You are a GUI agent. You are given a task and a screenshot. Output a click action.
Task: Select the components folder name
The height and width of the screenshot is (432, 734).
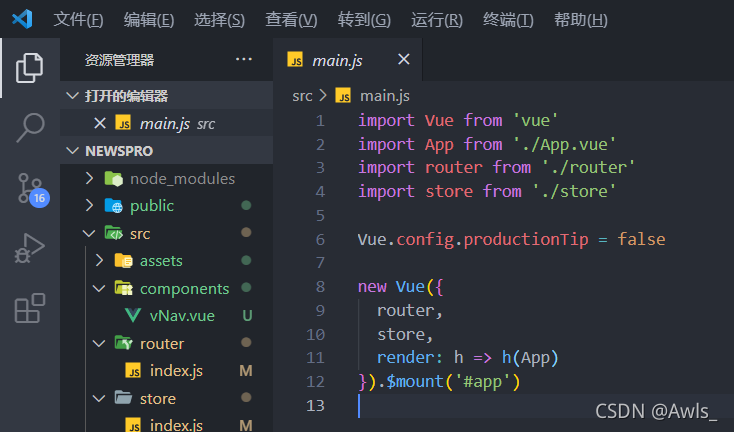[184, 289]
